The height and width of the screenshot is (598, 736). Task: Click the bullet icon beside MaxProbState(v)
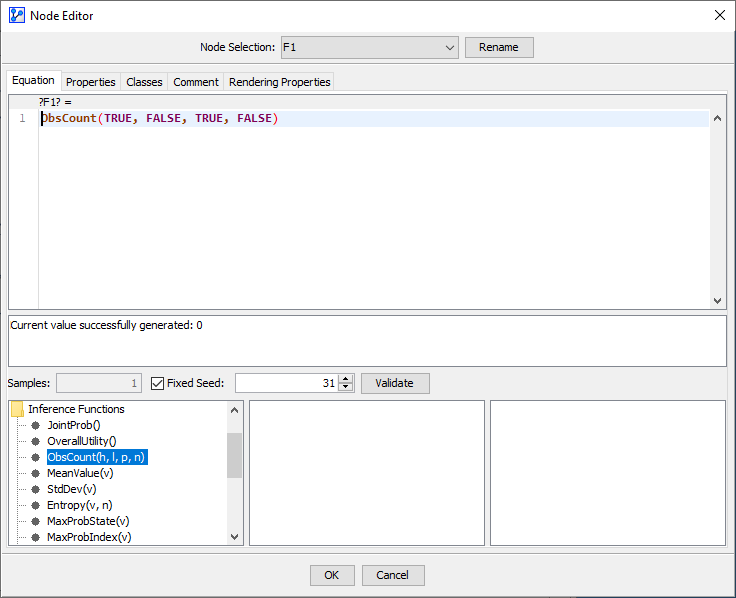[36, 521]
